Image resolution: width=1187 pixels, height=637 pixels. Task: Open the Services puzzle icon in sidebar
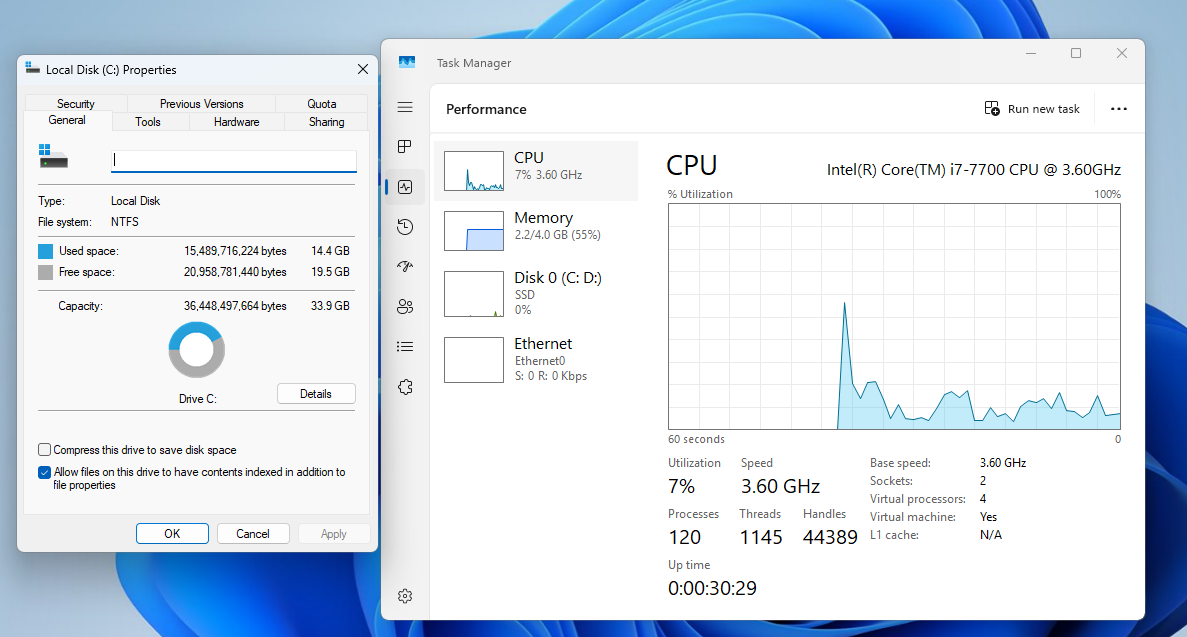[405, 387]
